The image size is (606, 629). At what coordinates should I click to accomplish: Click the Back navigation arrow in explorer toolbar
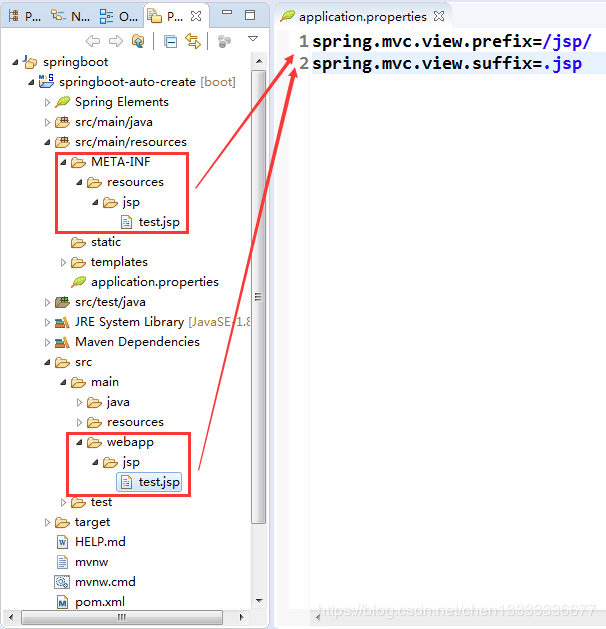[x=93, y=41]
